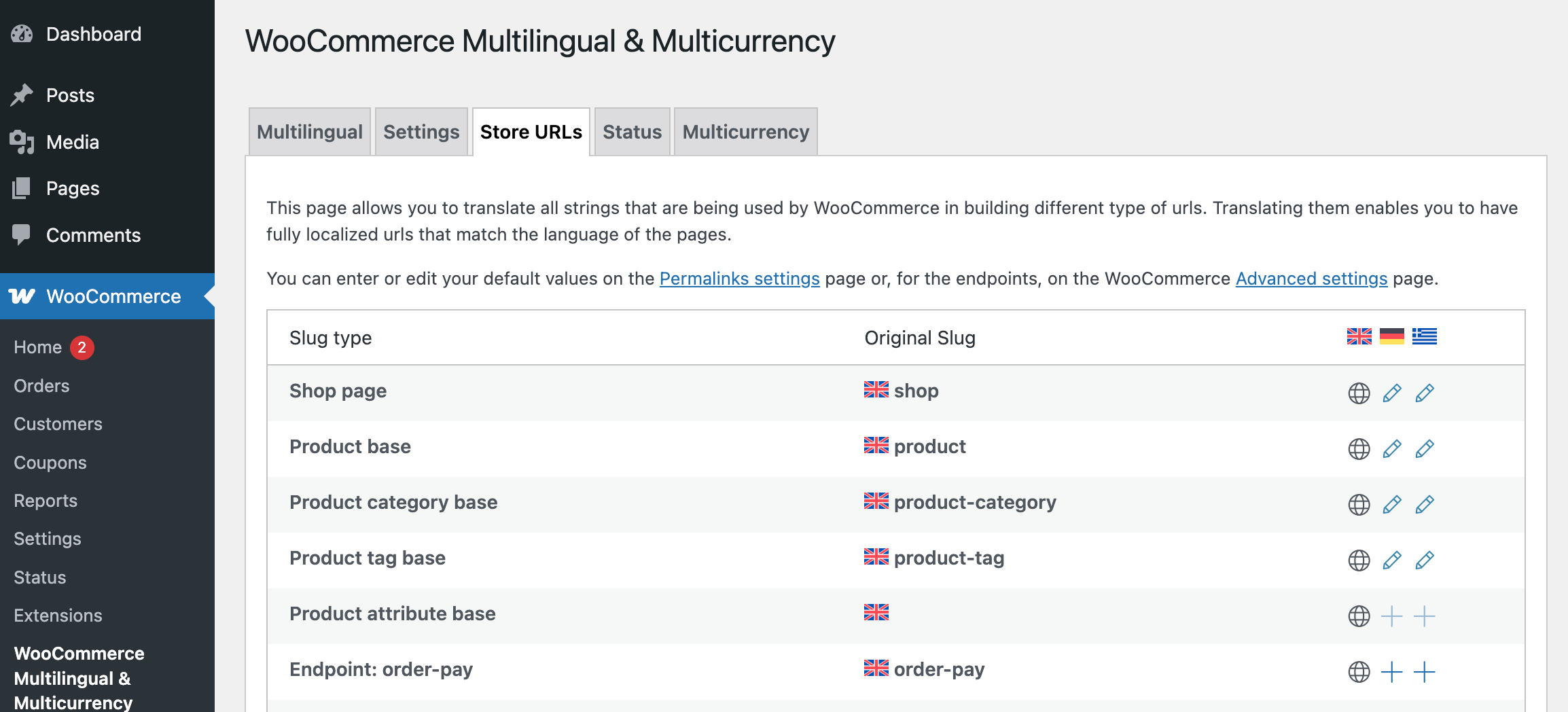Open Comments in the admin menu
Screen dimensions: 1568x712
[107, 235]
